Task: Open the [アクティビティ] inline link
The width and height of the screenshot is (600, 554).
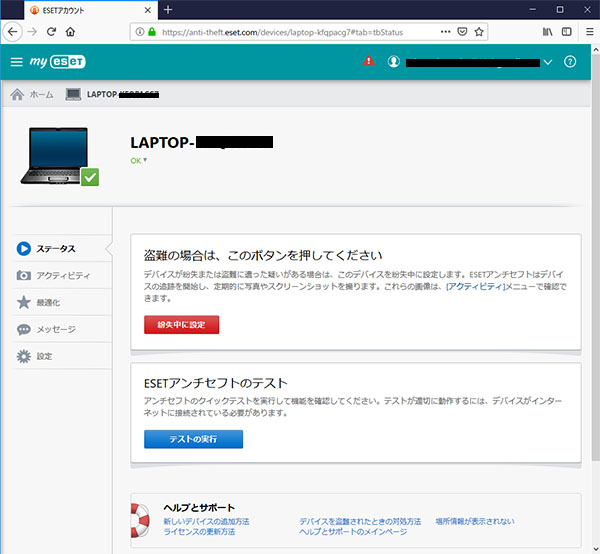Action: (476, 286)
